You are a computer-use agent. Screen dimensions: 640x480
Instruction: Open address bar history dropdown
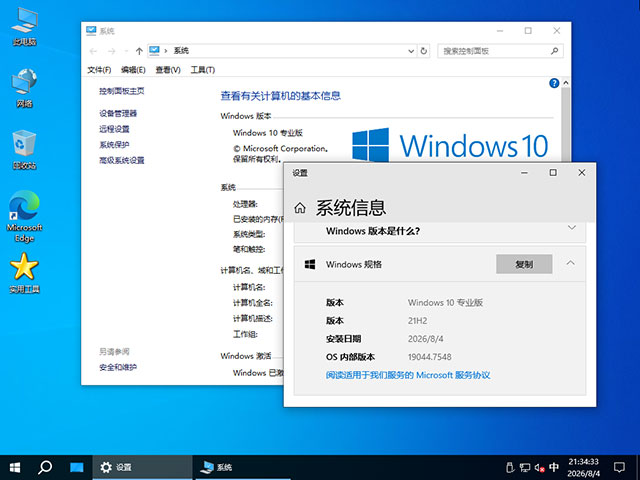coord(411,51)
